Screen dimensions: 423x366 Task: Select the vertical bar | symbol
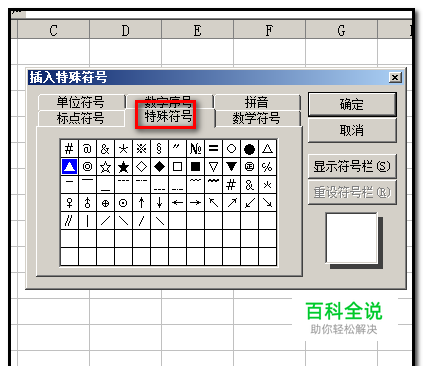pyautogui.click(x=87, y=221)
